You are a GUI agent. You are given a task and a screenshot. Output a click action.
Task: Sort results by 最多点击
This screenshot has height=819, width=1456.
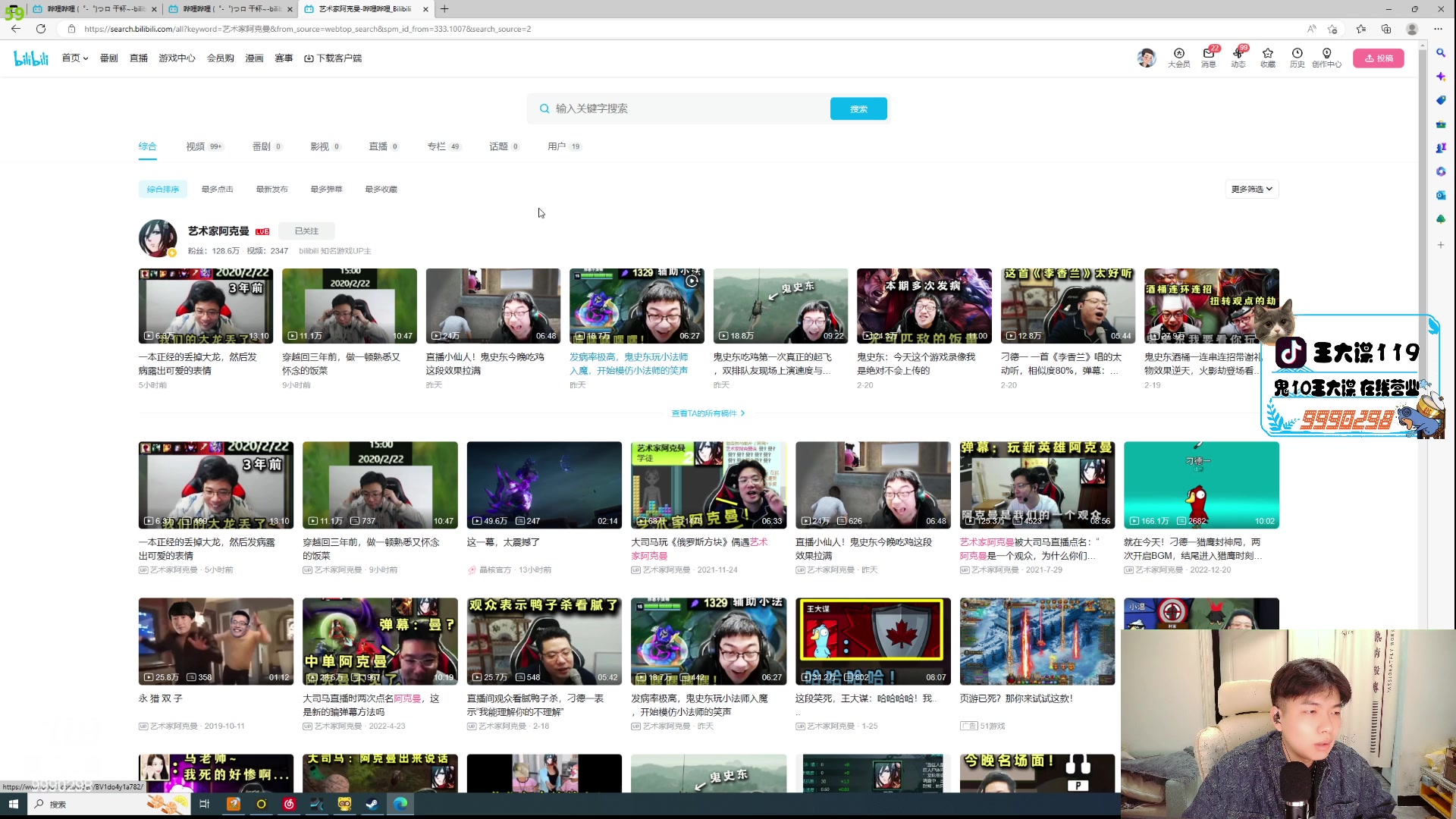coord(218,189)
